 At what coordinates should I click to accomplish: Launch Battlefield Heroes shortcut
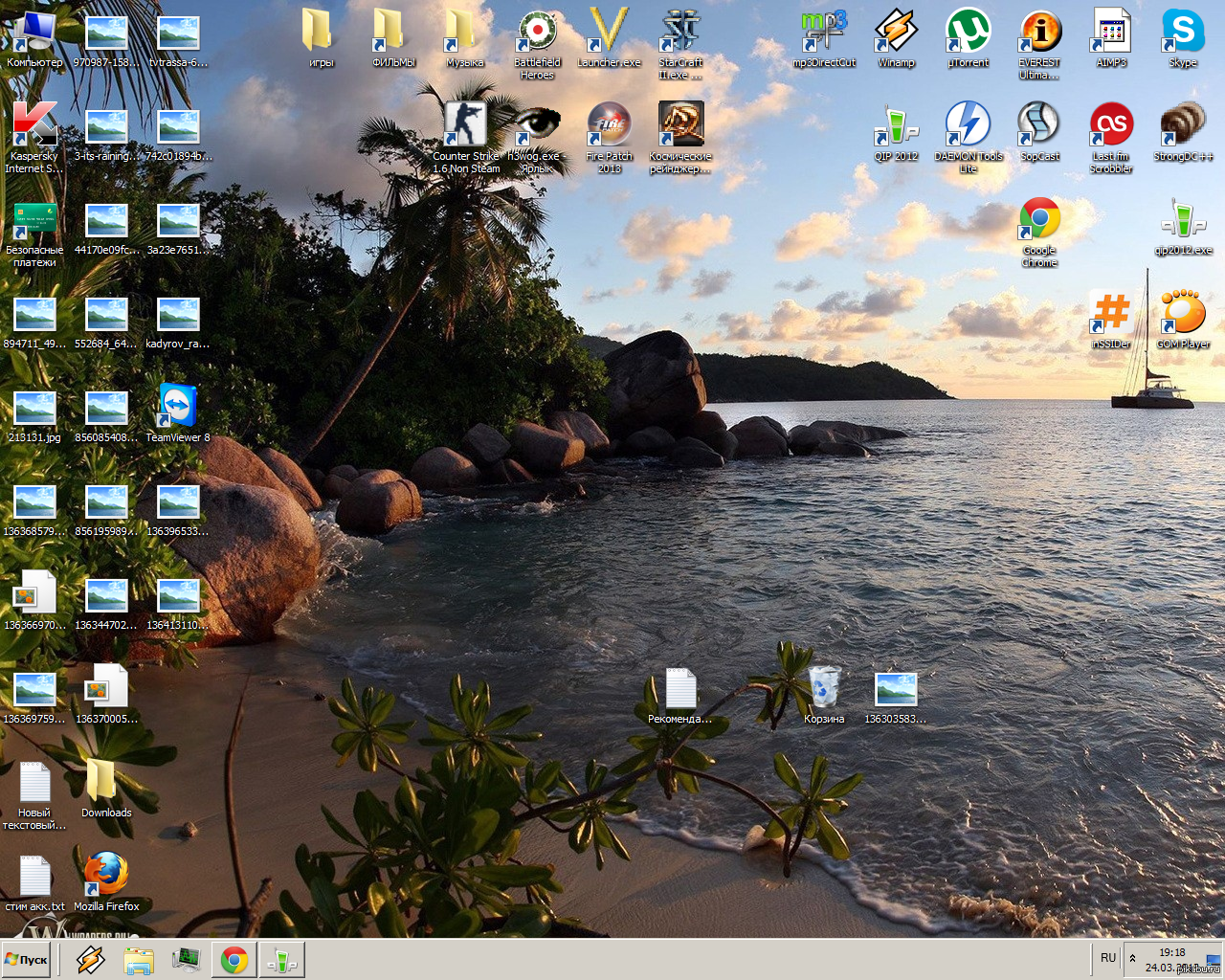click(x=537, y=44)
